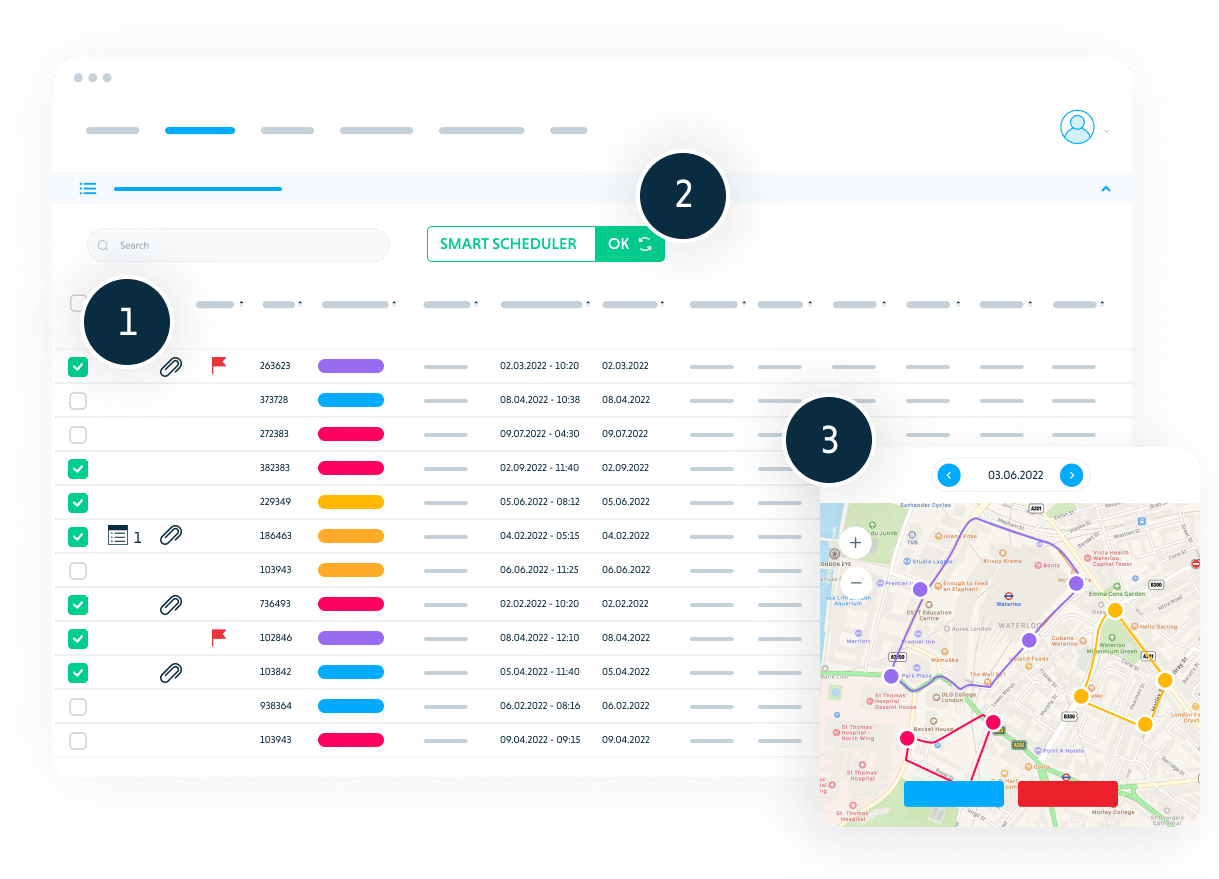The width and height of the screenshot is (1219, 879).
Task: Go to previous date on map panel
Action: 949,475
